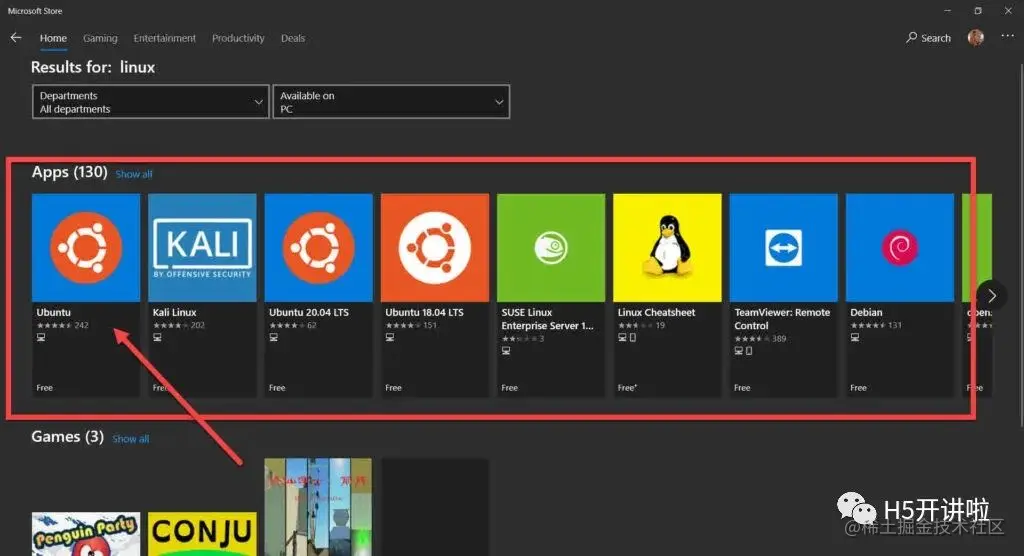Click Show all next to Apps

(134, 174)
